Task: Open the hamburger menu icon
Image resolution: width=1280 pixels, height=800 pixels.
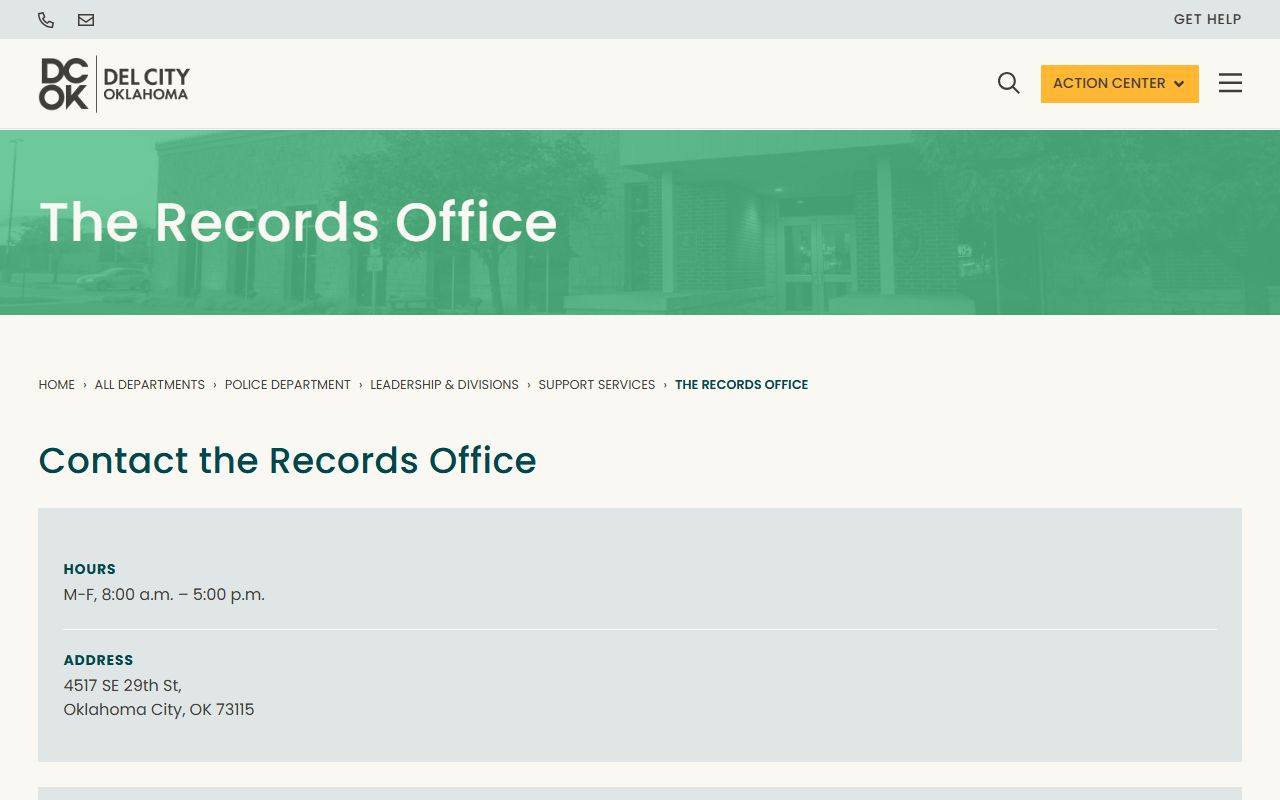Action: point(1230,83)
